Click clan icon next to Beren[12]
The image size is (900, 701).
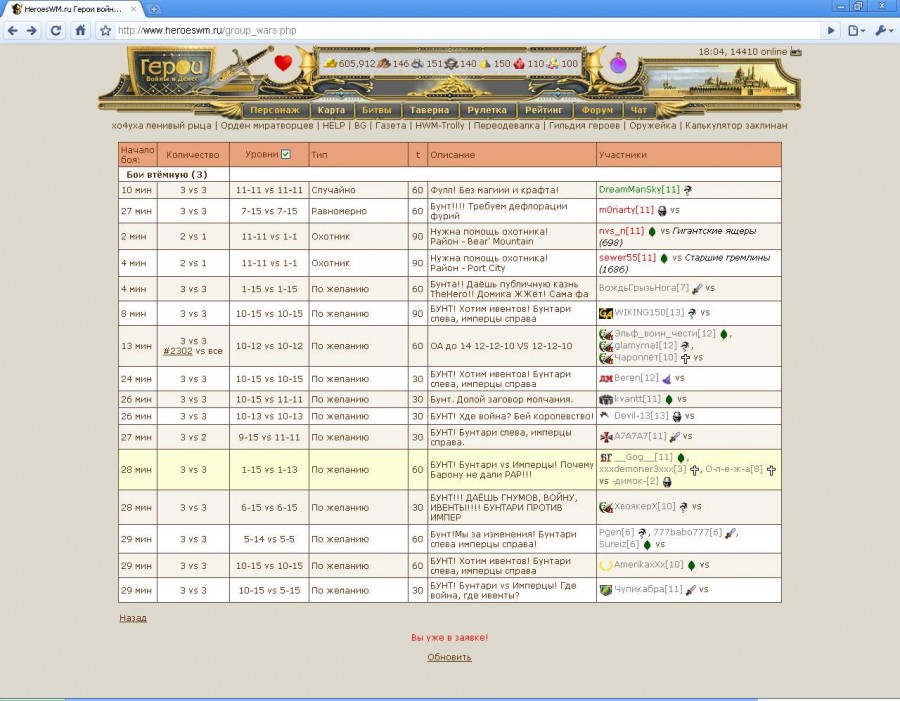click(606, 378)
